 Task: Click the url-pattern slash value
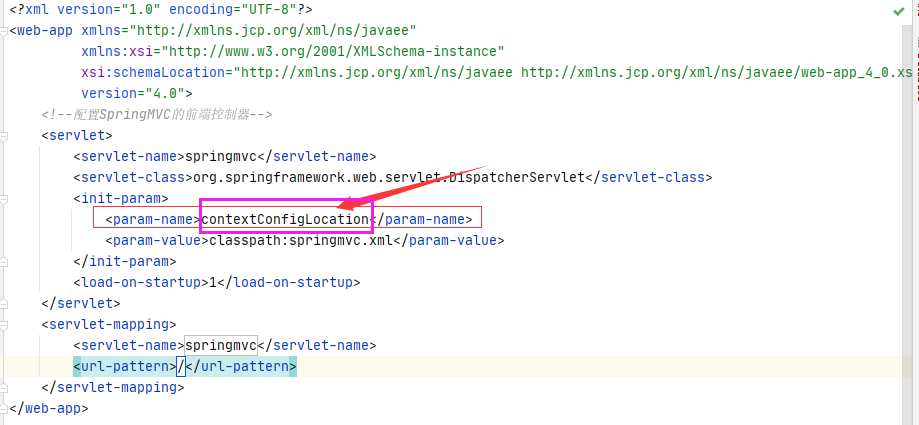(x=181, y=367)
